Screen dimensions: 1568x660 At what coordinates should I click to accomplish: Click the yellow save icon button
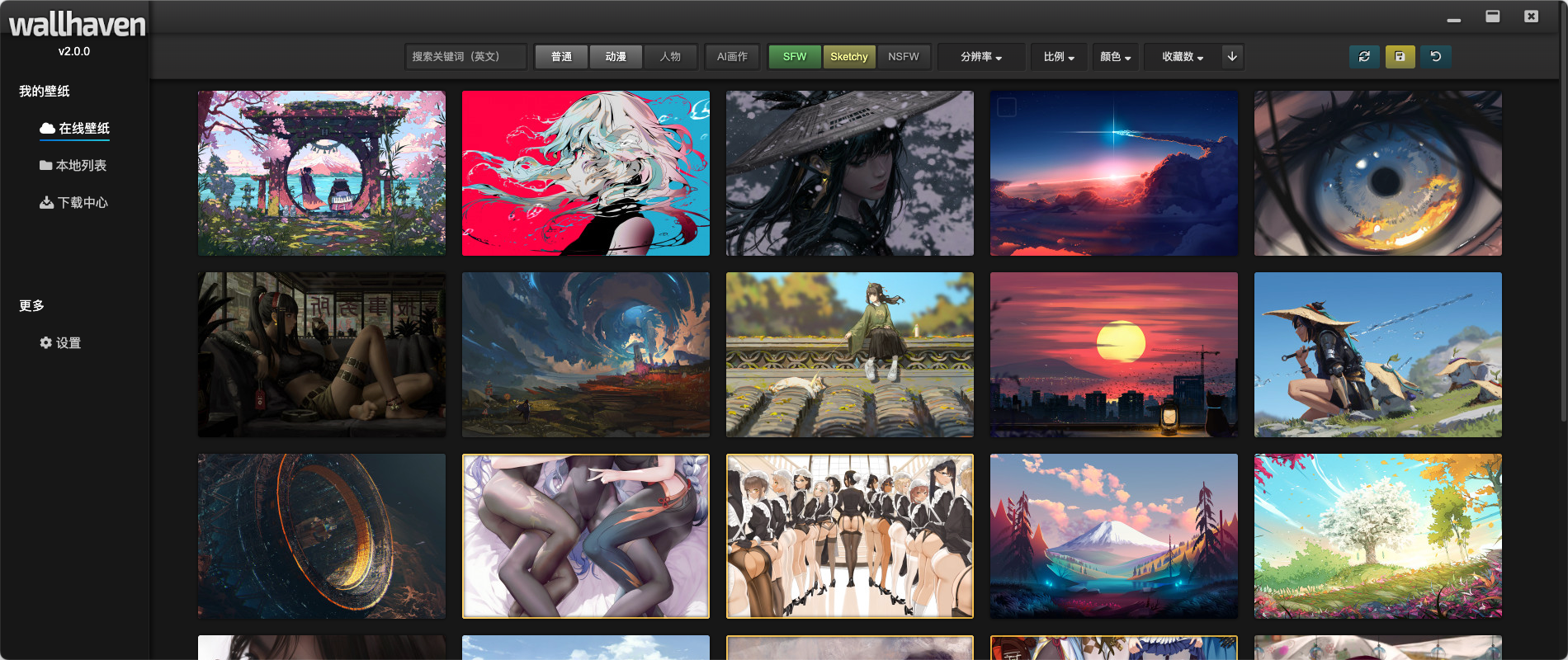pos(1400,56)
